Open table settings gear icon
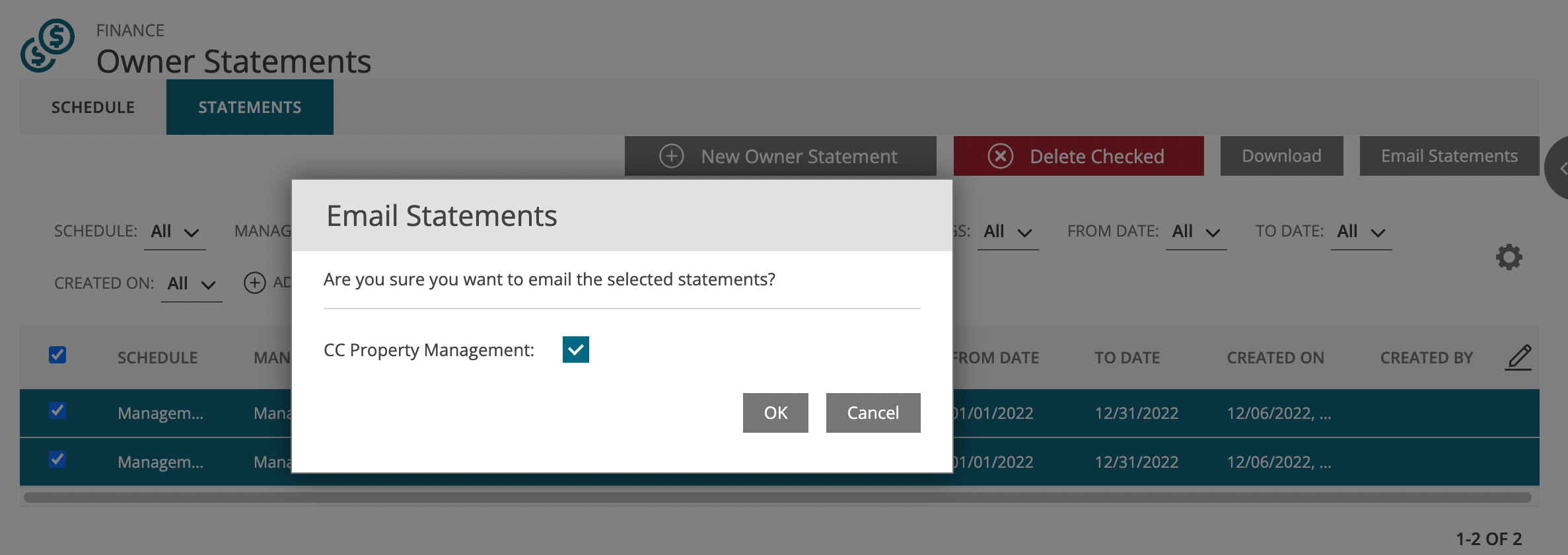Viewport: 1568px width, 555px height. point(1509,257)
